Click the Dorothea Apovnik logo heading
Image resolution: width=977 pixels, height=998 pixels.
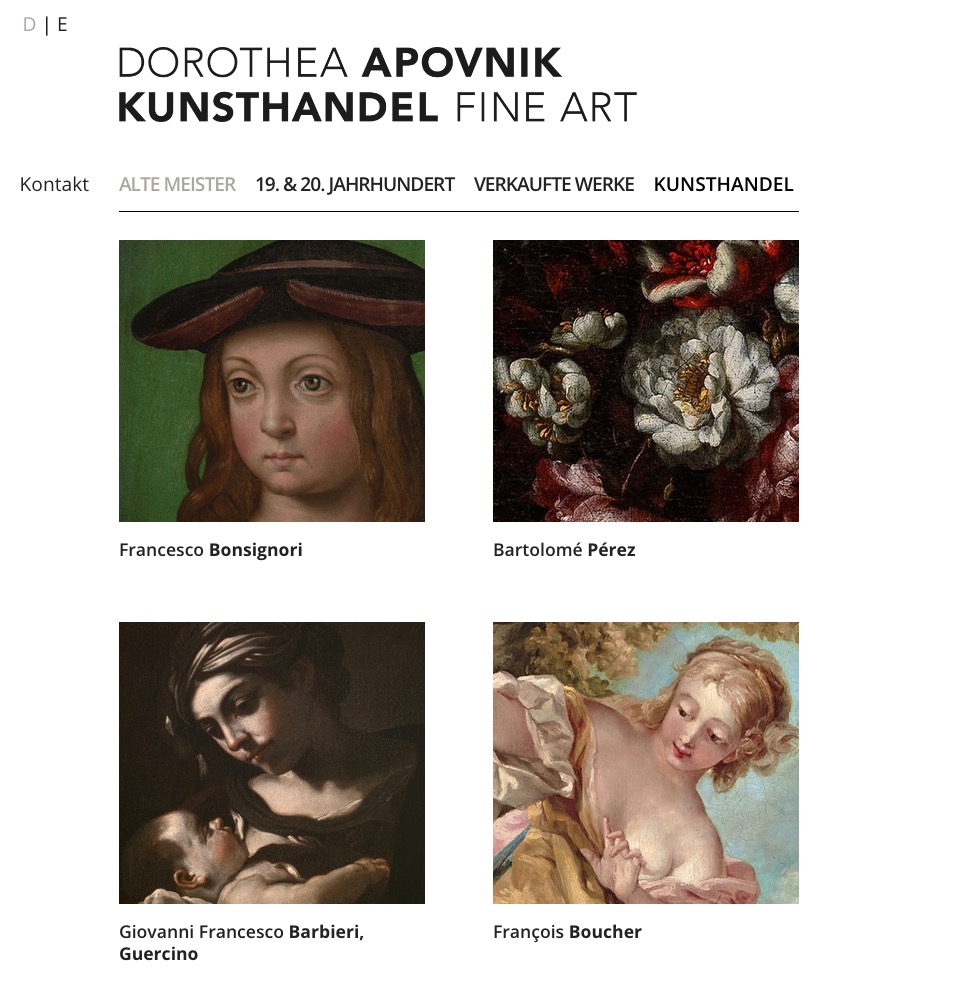[377, 84]
